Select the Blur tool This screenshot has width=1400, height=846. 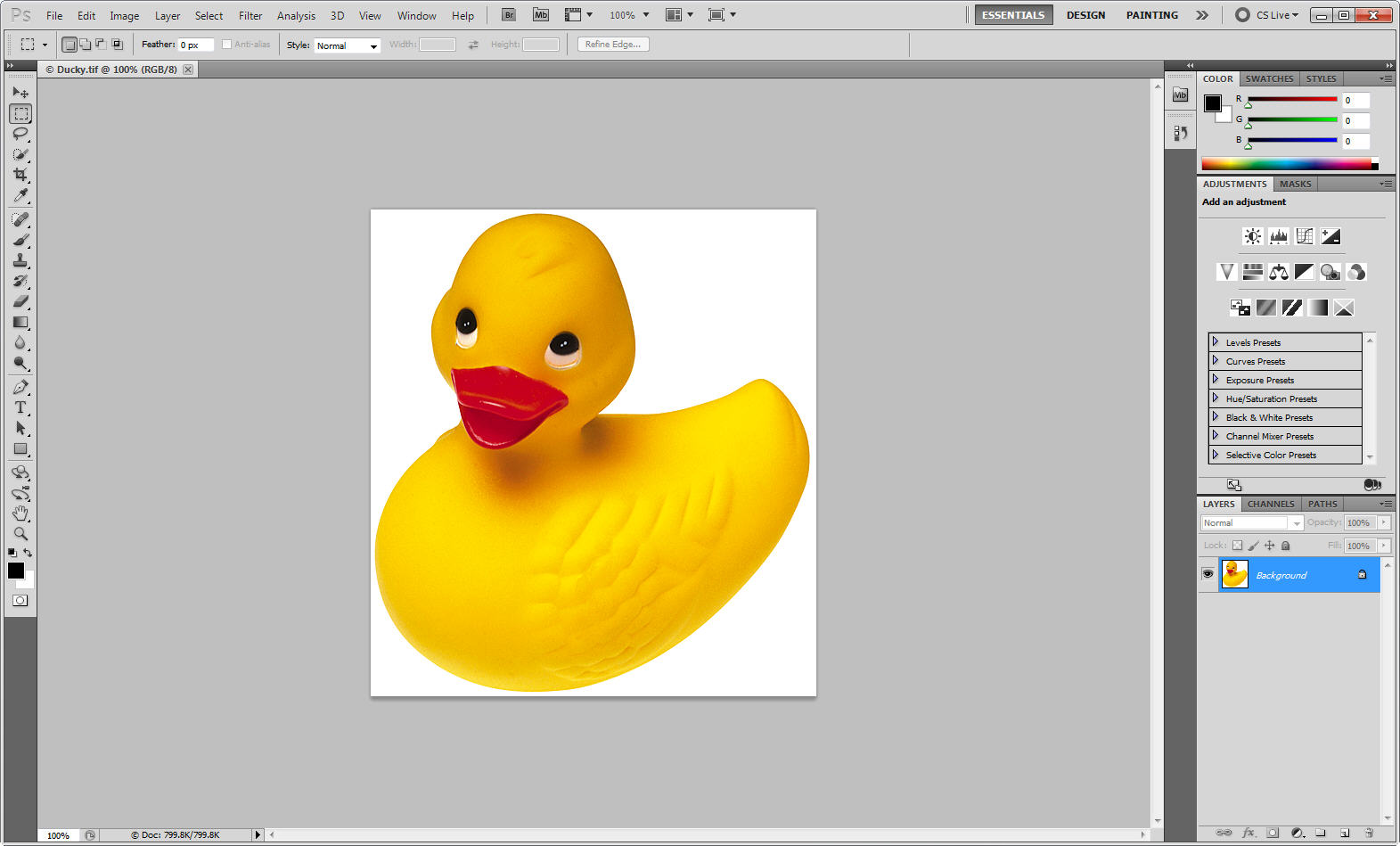click(20, 342)
